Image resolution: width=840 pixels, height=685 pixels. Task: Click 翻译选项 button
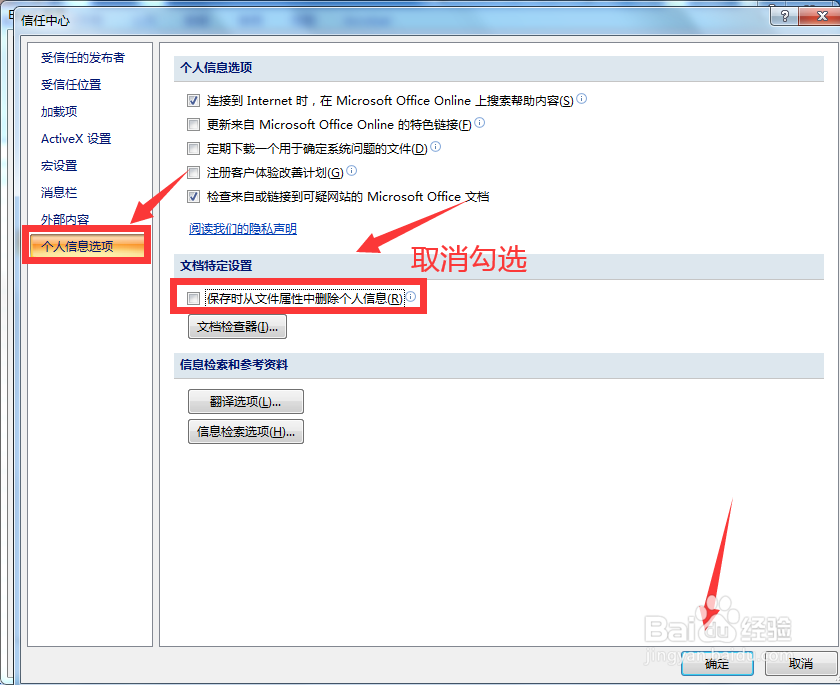246,402
